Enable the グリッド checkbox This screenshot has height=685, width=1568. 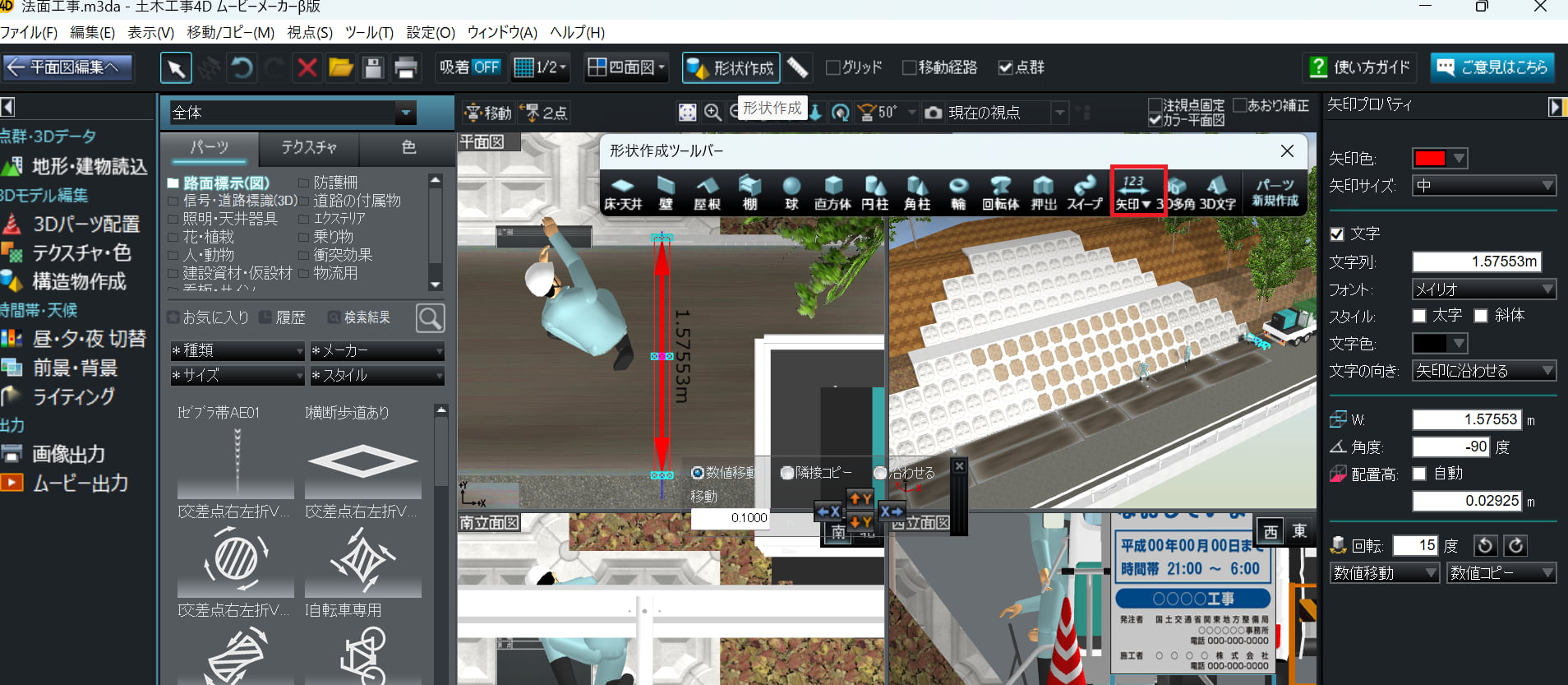(833, 67)
